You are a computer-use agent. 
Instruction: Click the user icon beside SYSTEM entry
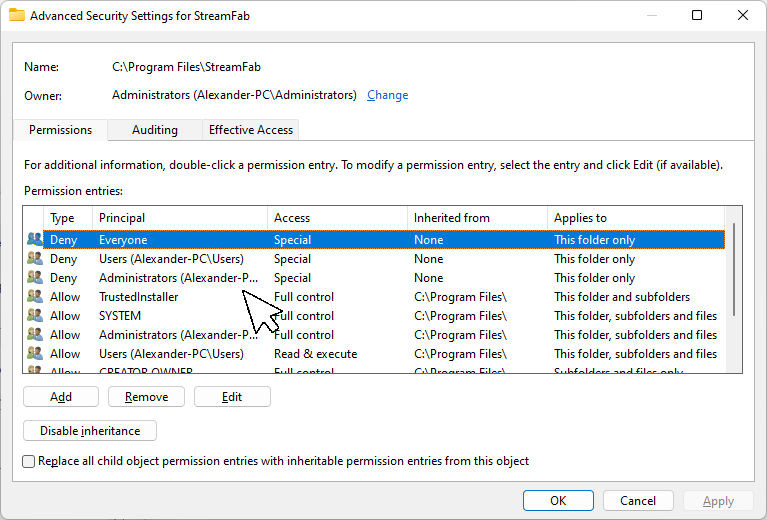(35, 316)
